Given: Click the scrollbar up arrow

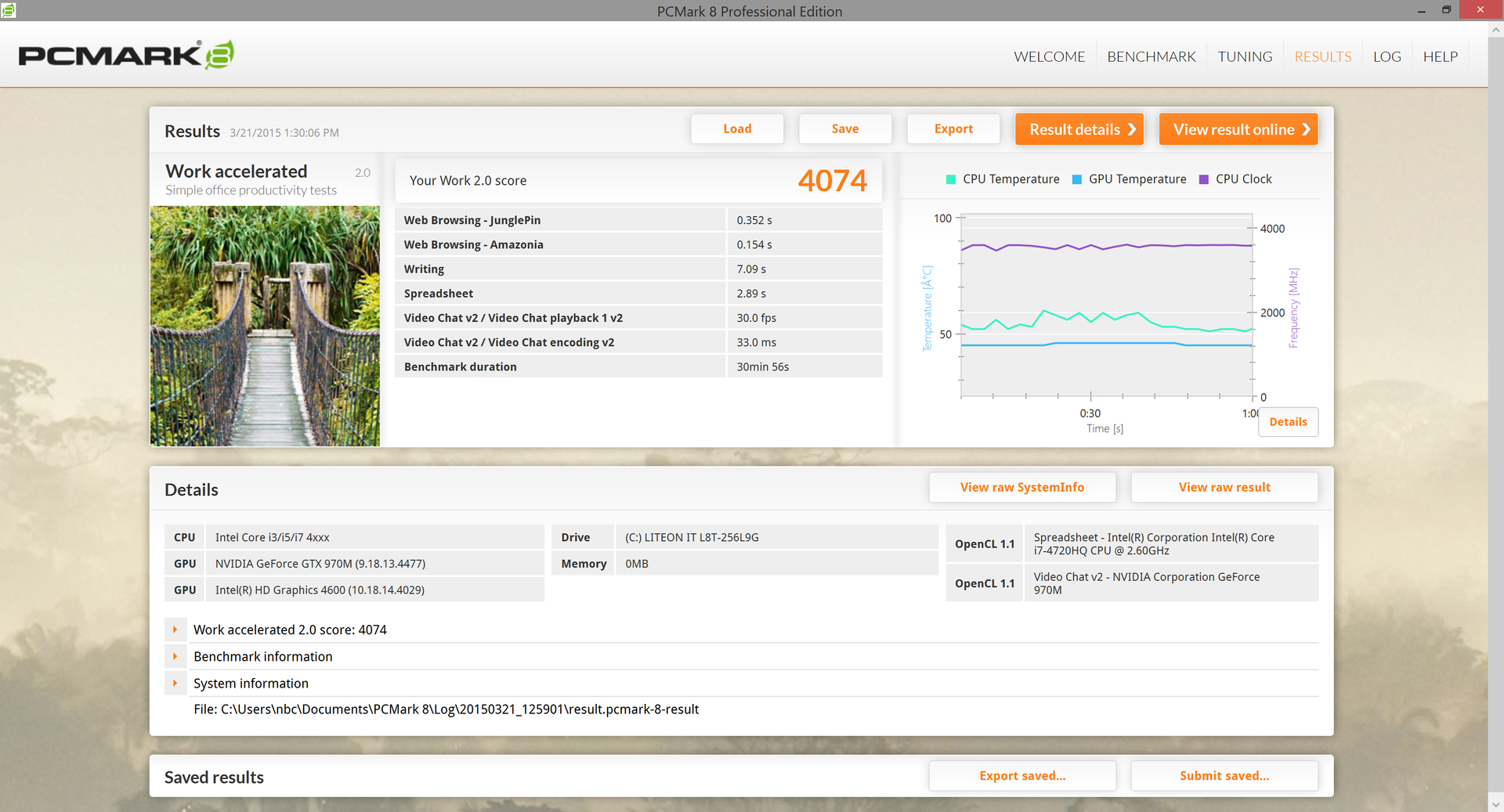Looking at the screenshot, I should pyautogui.click(x=1495, y=30).
